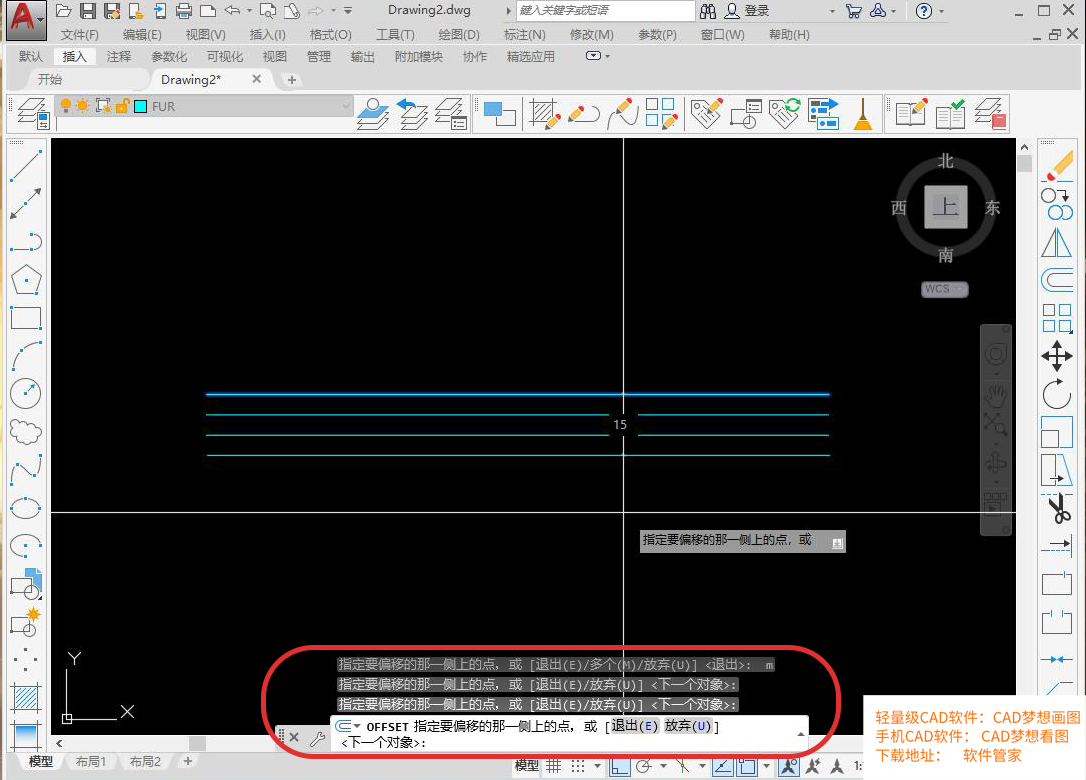Switch to the 布局1 layout tab
The width and height of the screenshot is (1086, 780).
[91, 761]
